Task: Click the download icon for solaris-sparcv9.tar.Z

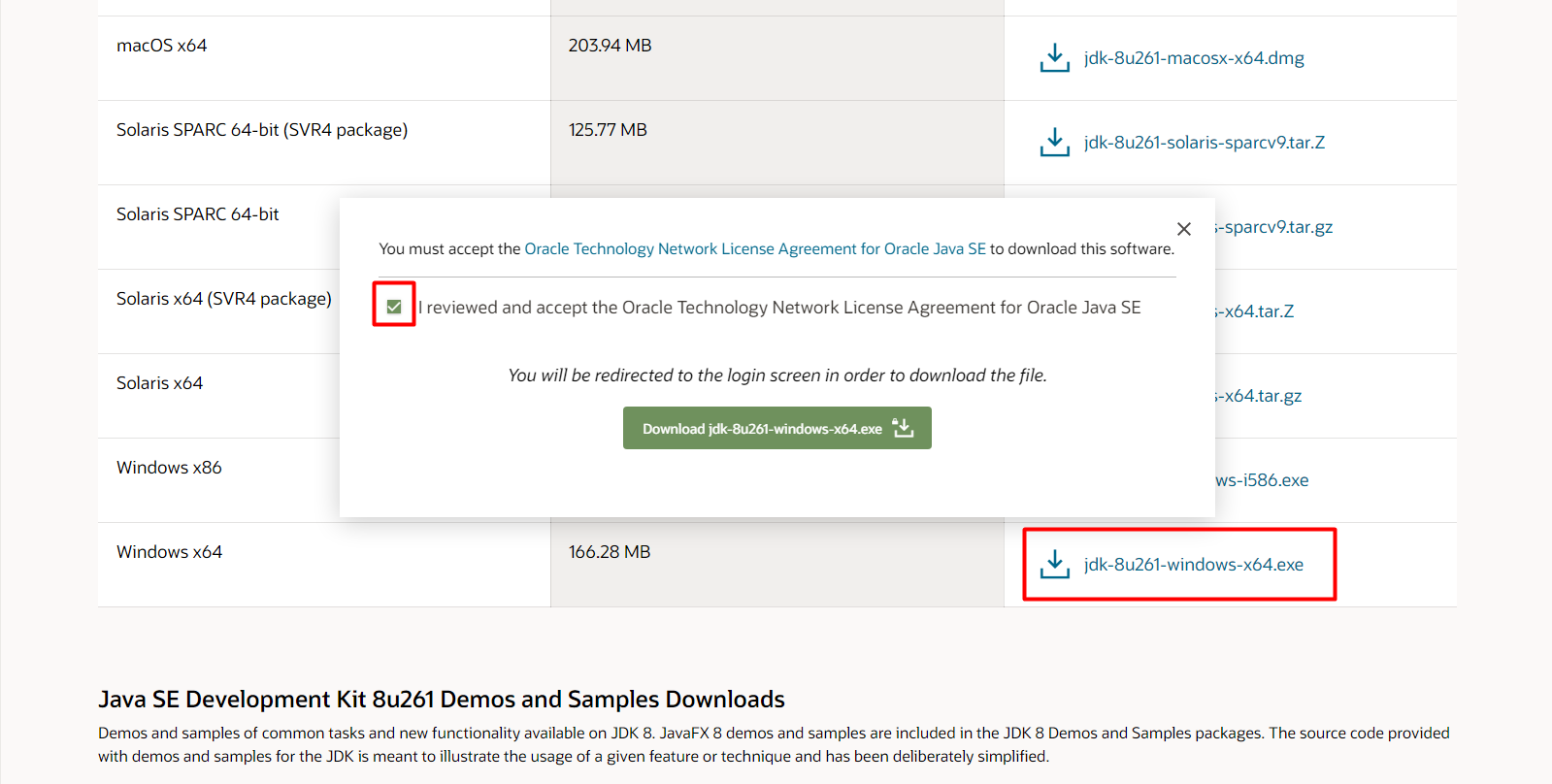Action: tap(1054, 143)
